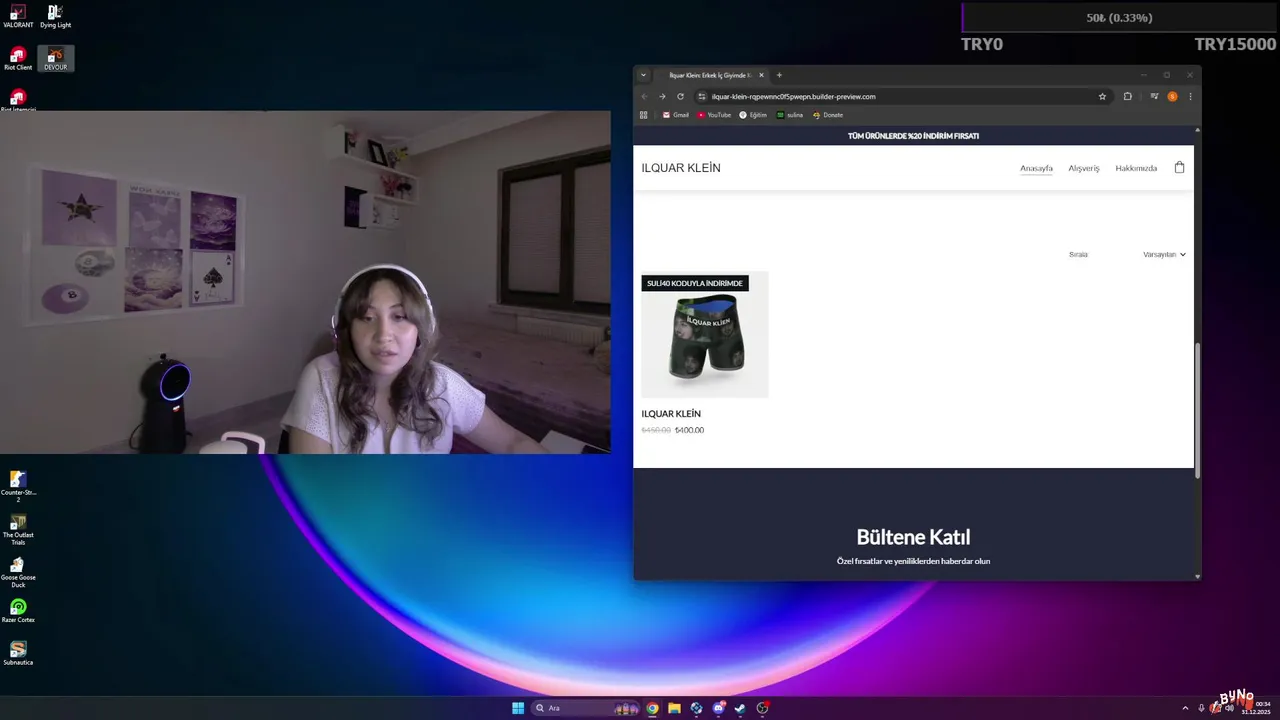This screenshot has width=1280, height=720.
Task: Expand the Varsayılan sort dropdown
Action: [x=1164, y=254]
